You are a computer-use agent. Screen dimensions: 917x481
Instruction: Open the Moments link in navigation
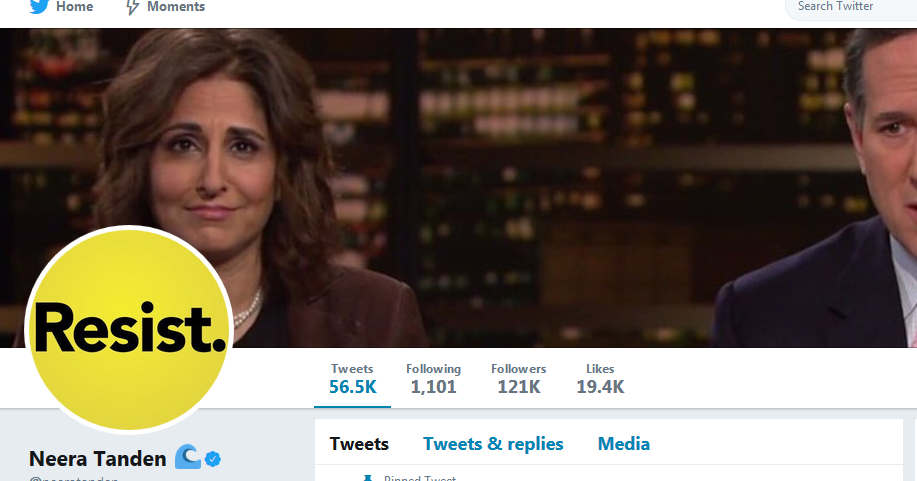pos(176,6)
